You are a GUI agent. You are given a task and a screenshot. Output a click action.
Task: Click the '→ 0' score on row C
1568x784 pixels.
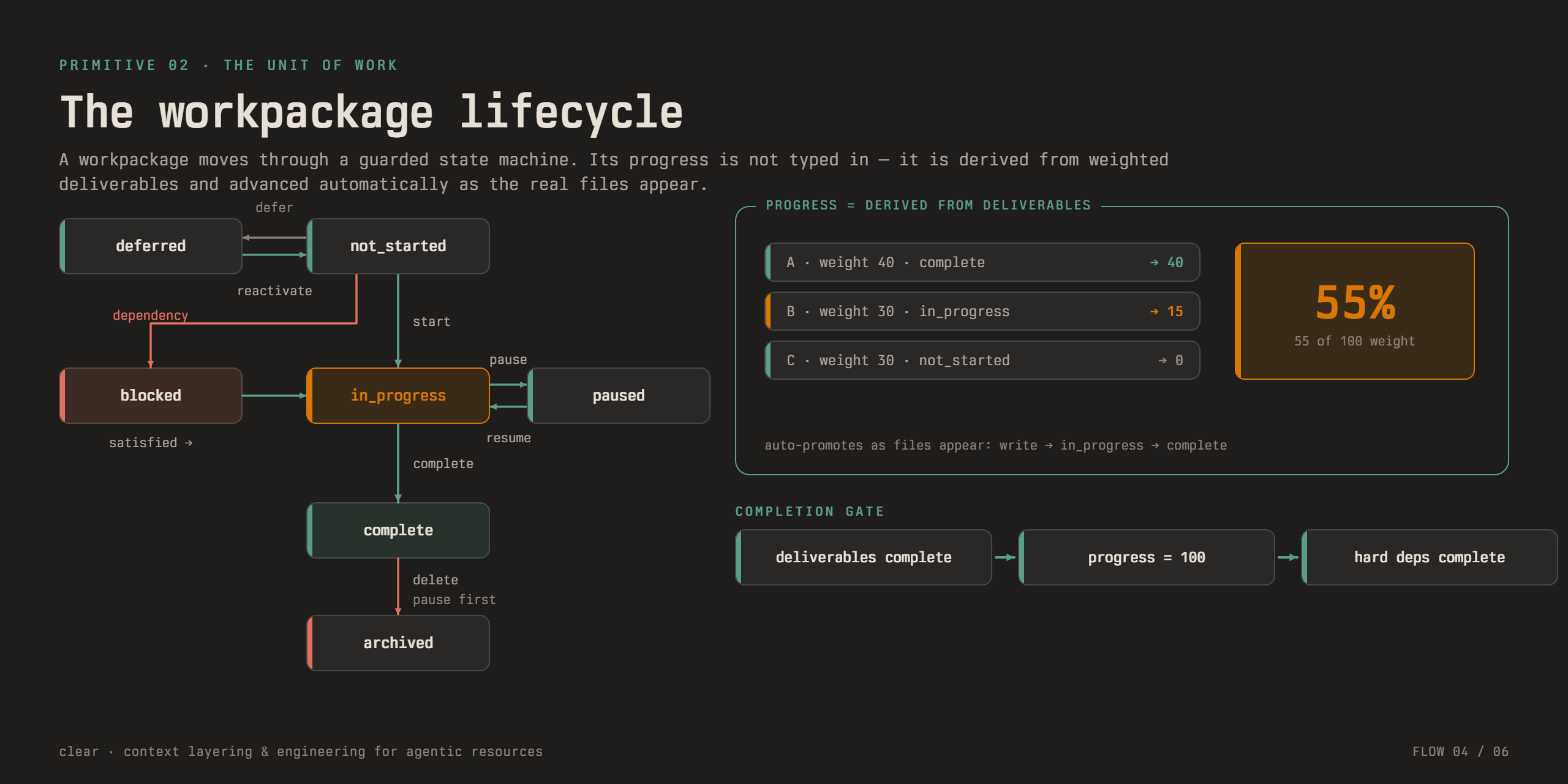[x=1170, y=360]
